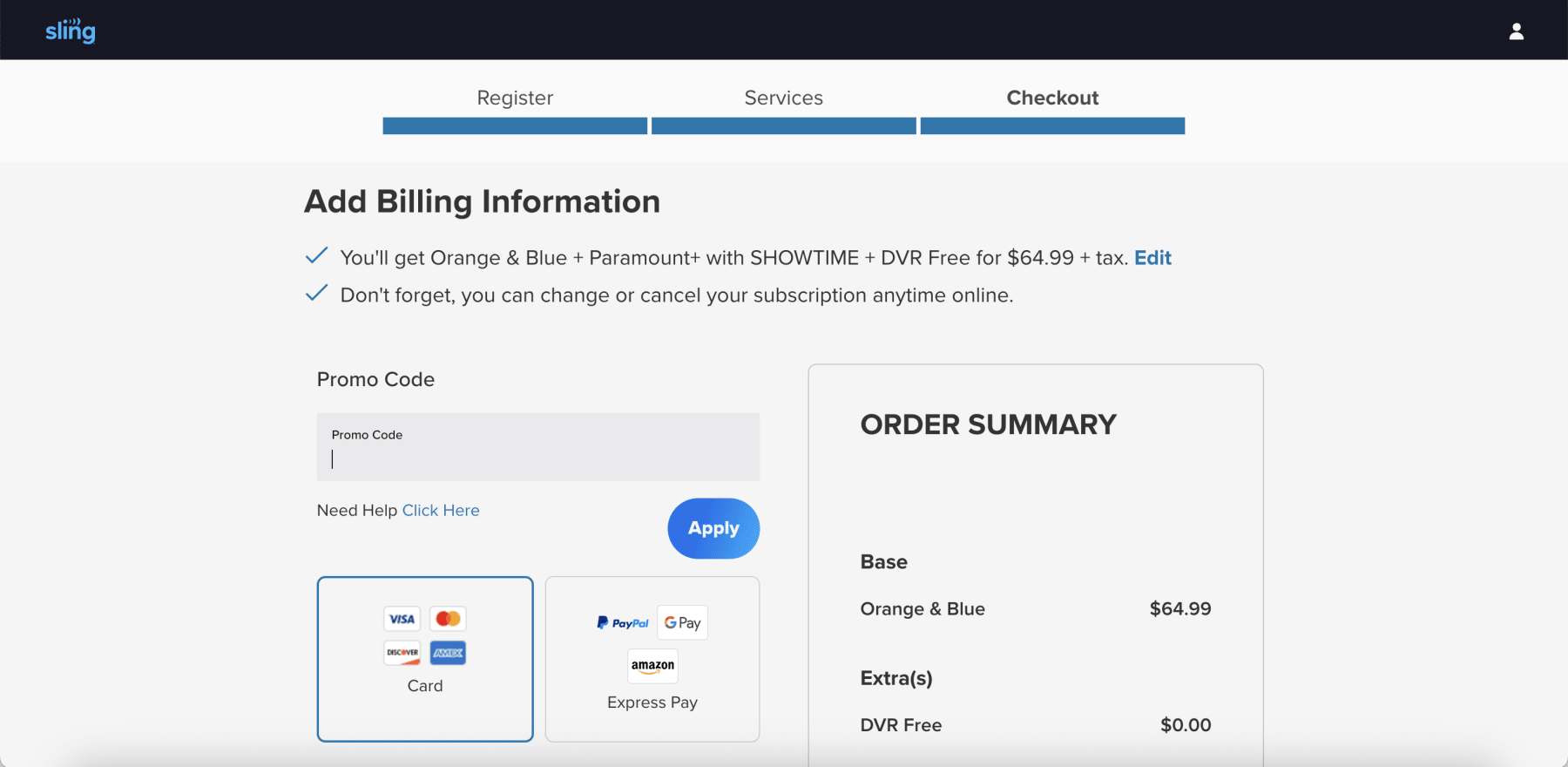Open the user account profile icon
Image resolution: width=1568 pixels, height=767 pixels.
point(1517,31)
